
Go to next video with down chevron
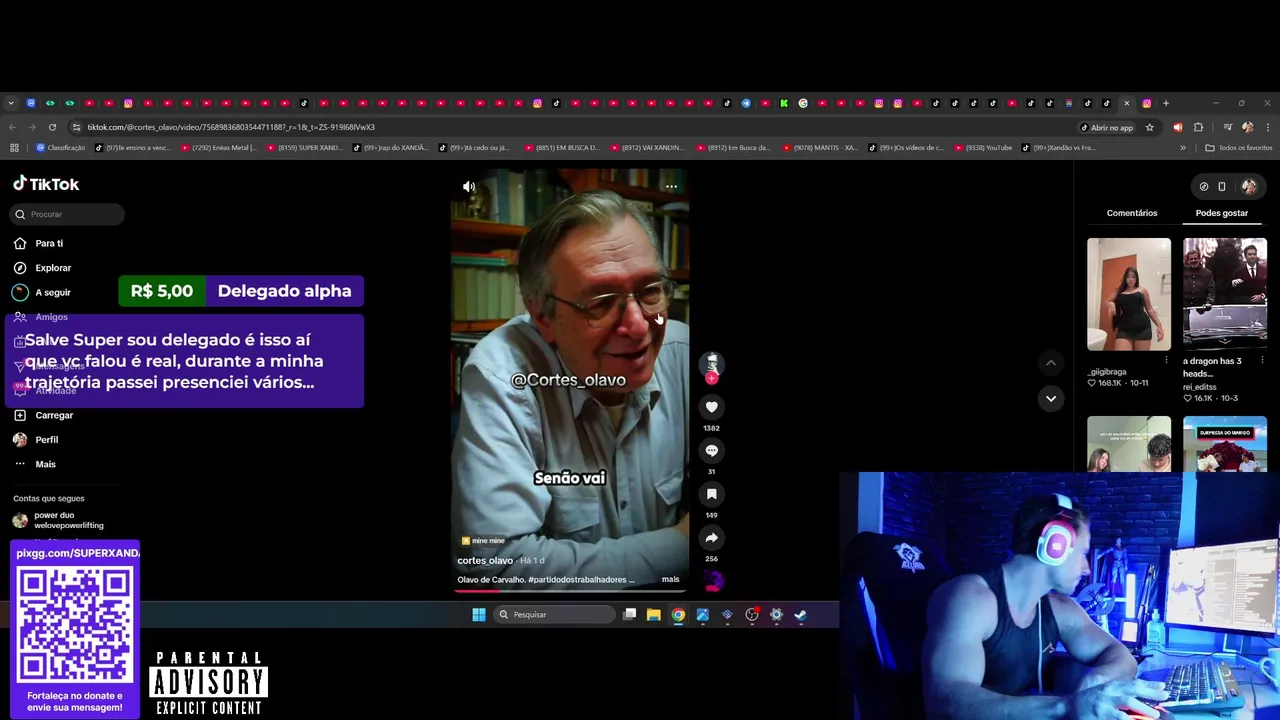(1050, 398)
